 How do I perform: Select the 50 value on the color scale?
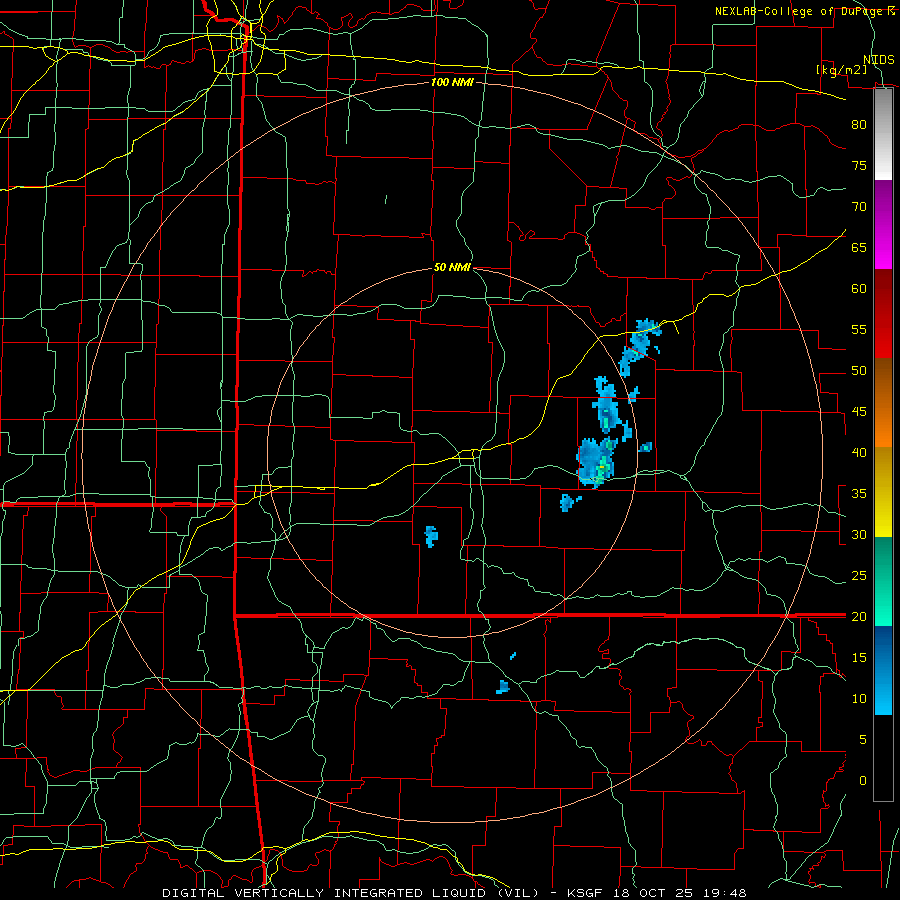click(x=859, y=371)
